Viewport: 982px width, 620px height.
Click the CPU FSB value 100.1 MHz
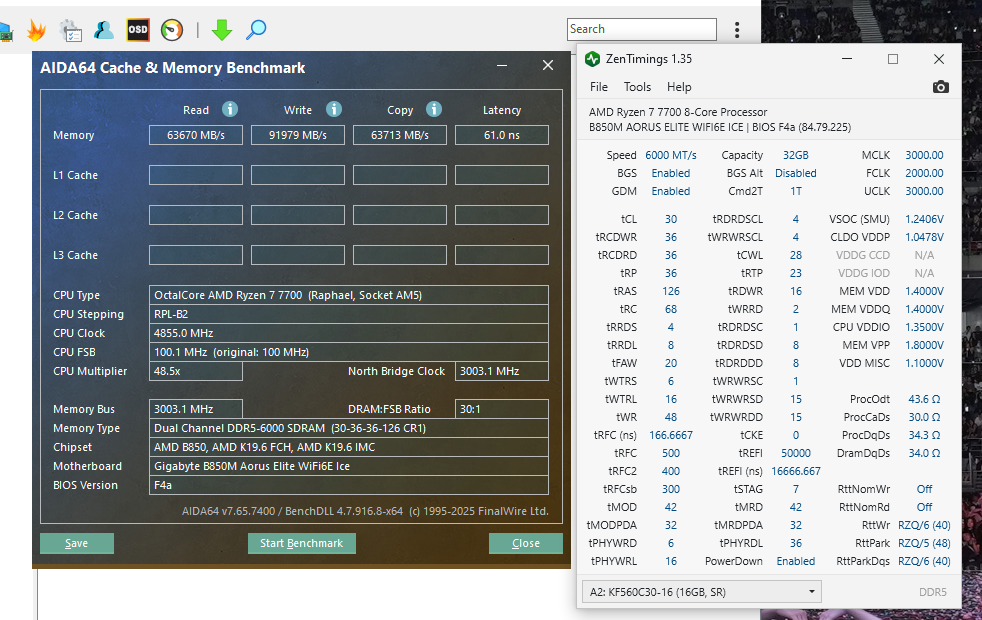[x=349, y=352]
